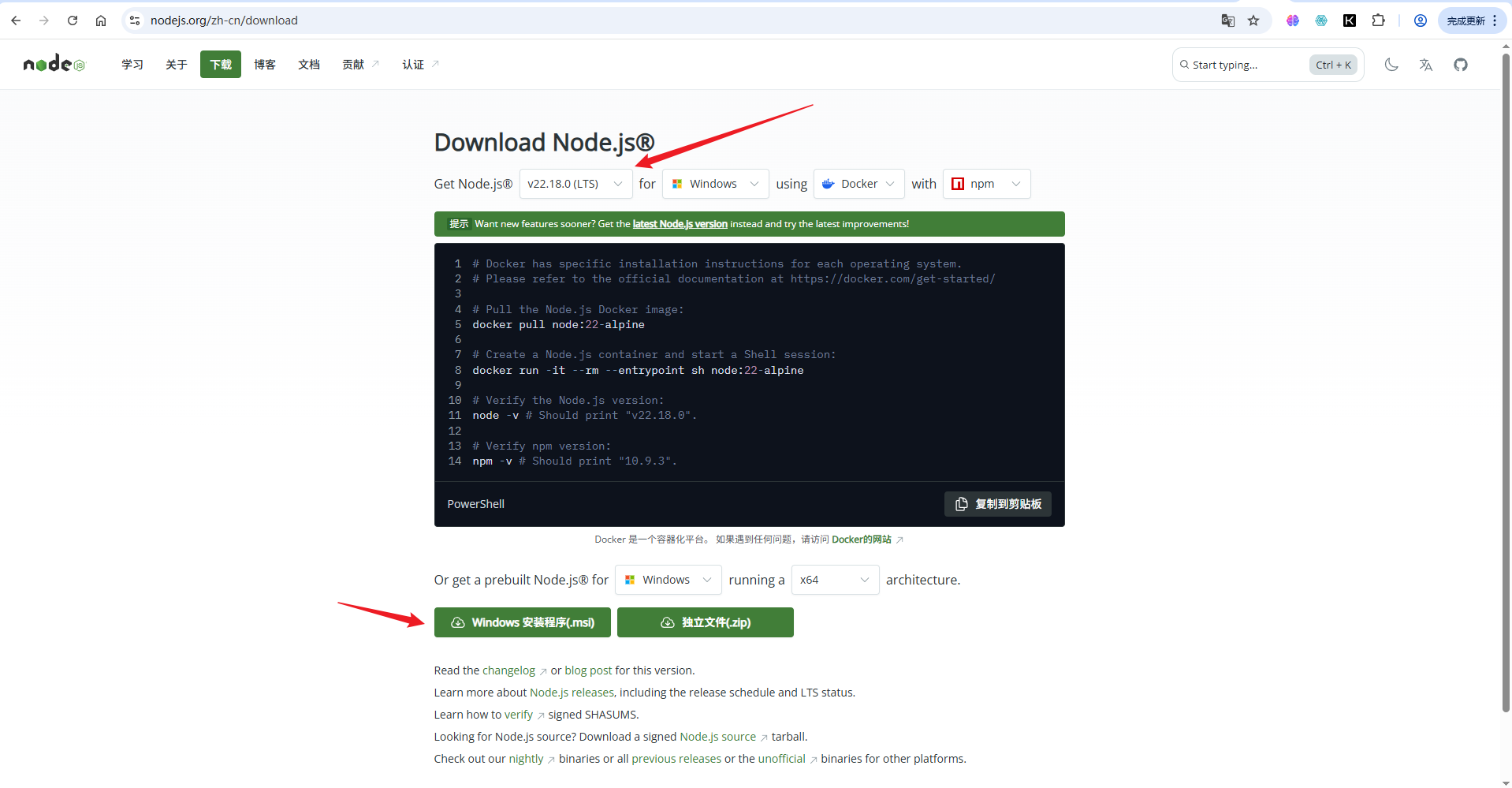1512x788 pixels.
Task: Expand the x64 architecture dropdown
Action: coord(835,580)
